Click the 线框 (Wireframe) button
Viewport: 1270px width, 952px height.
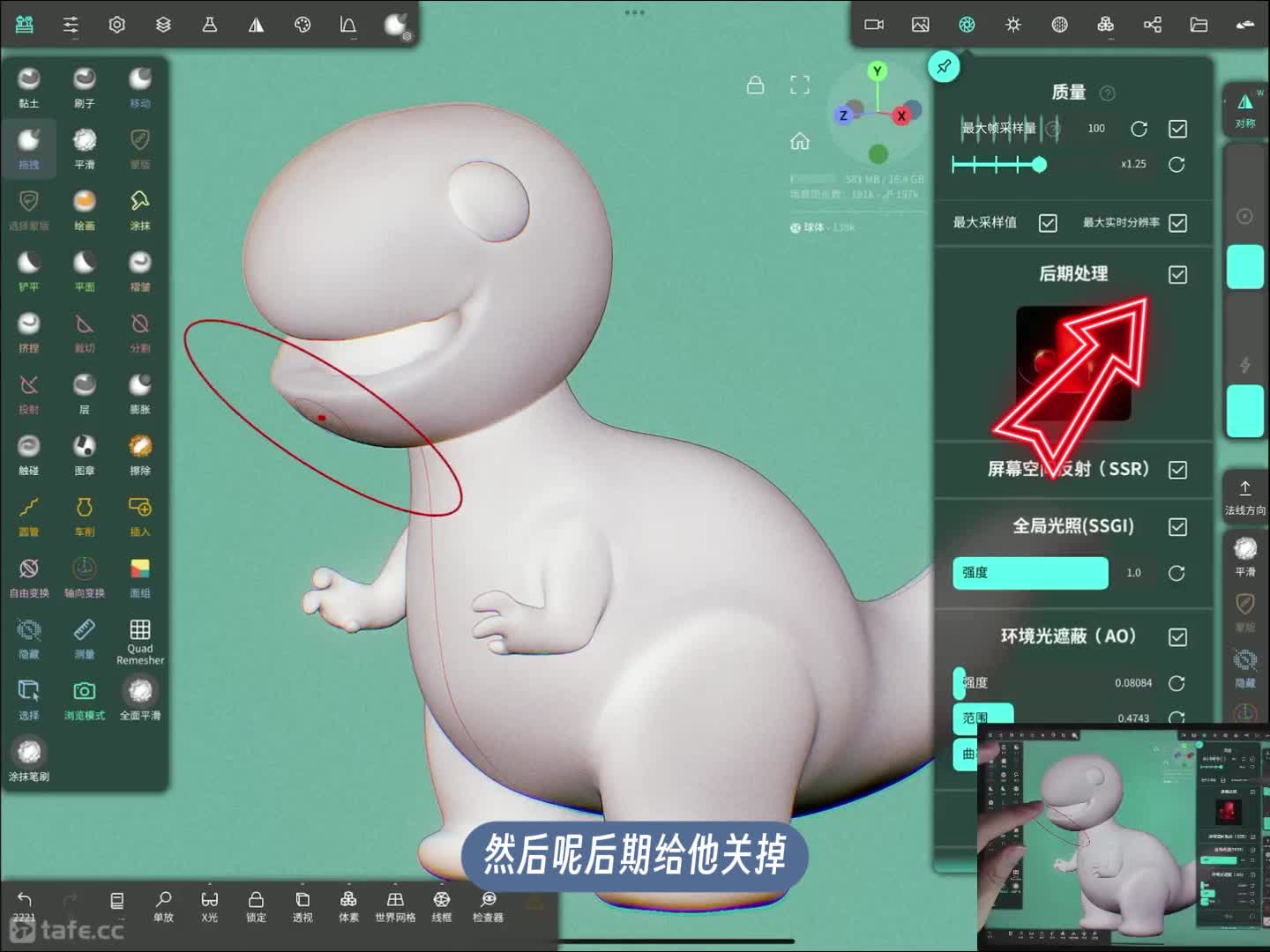pos(442,906)
